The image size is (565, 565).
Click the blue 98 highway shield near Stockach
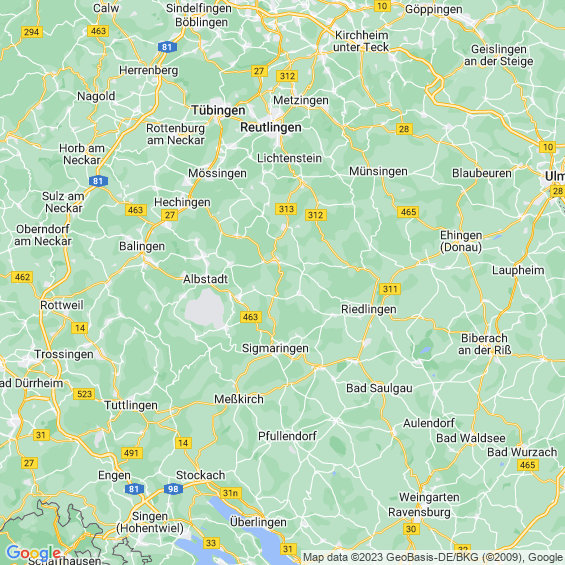click(x=173, y=489)
